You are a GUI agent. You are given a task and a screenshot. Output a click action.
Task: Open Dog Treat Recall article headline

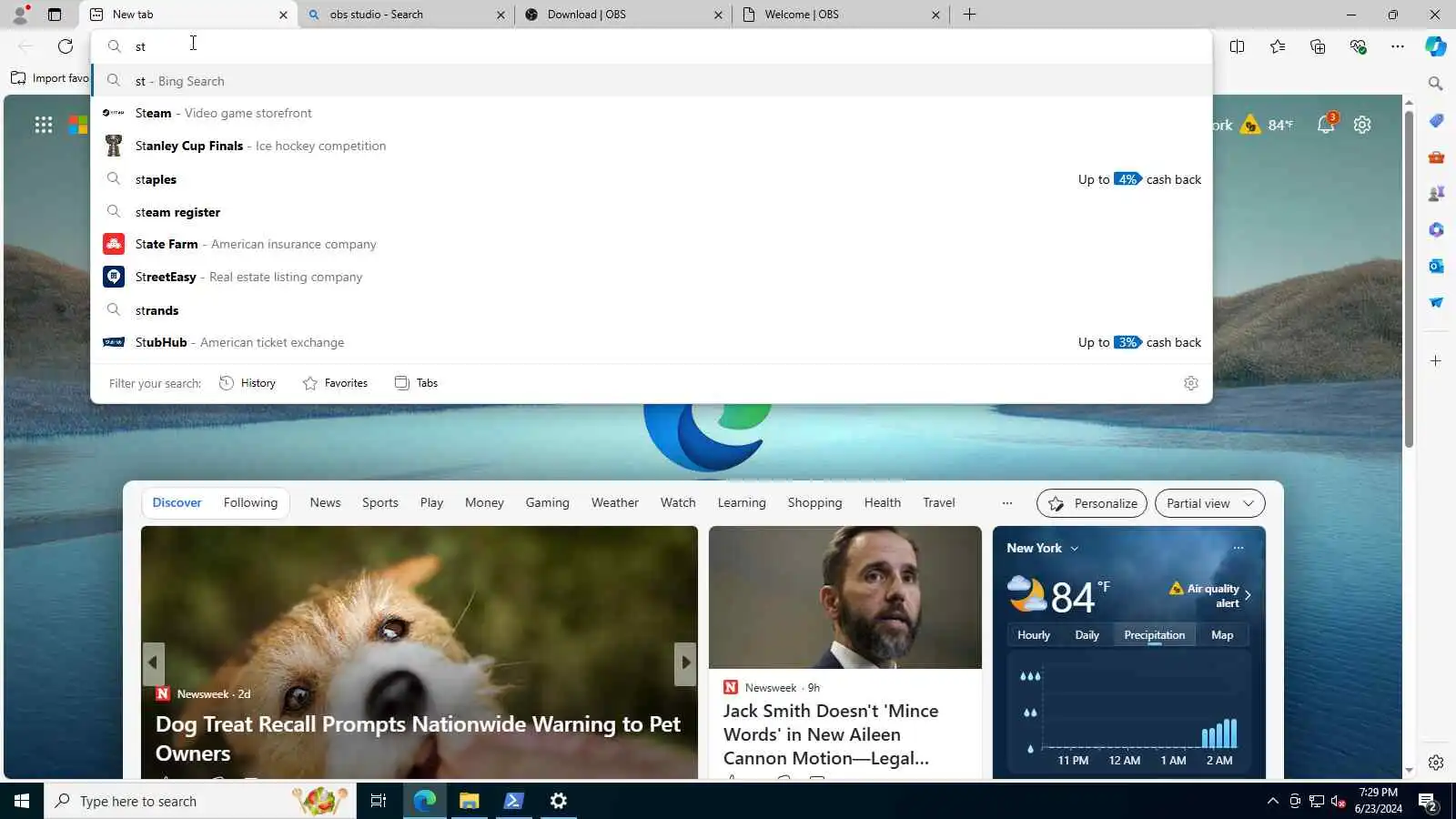click(x=418, y=738)
